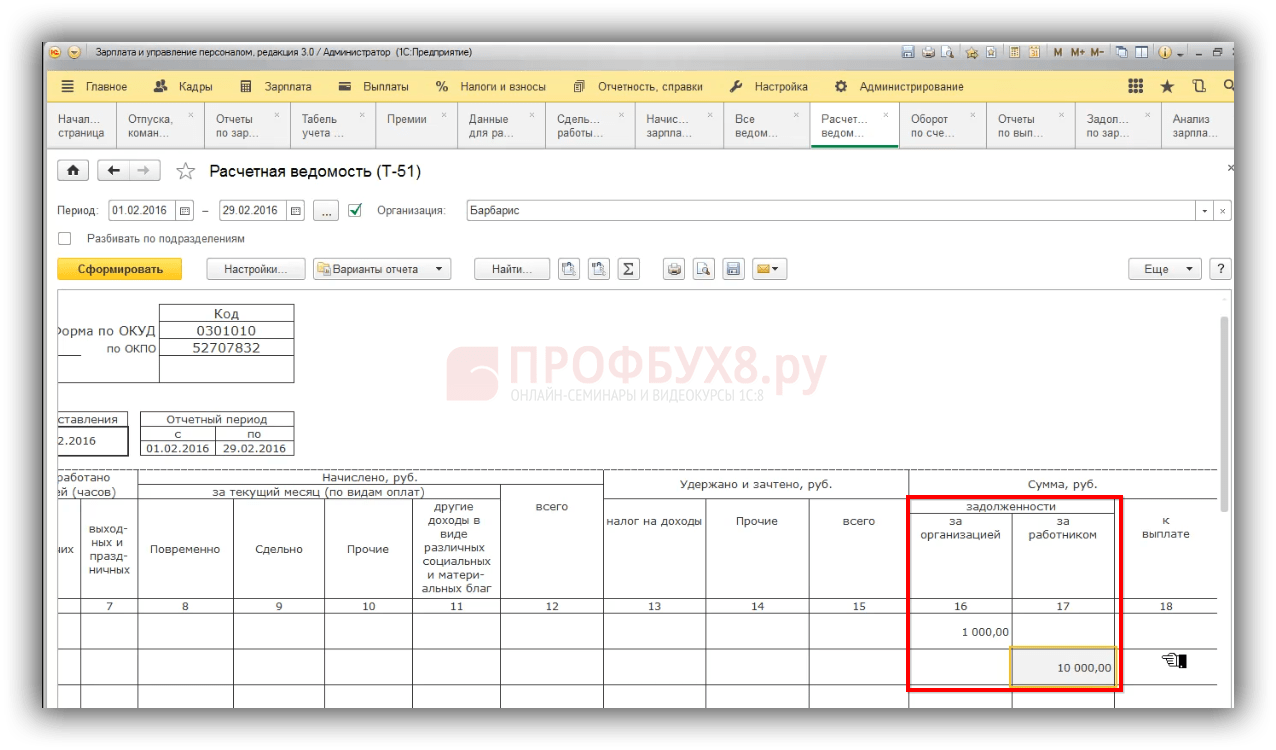
Task: Click the save icon in title bar
Action: click(908, 52)
